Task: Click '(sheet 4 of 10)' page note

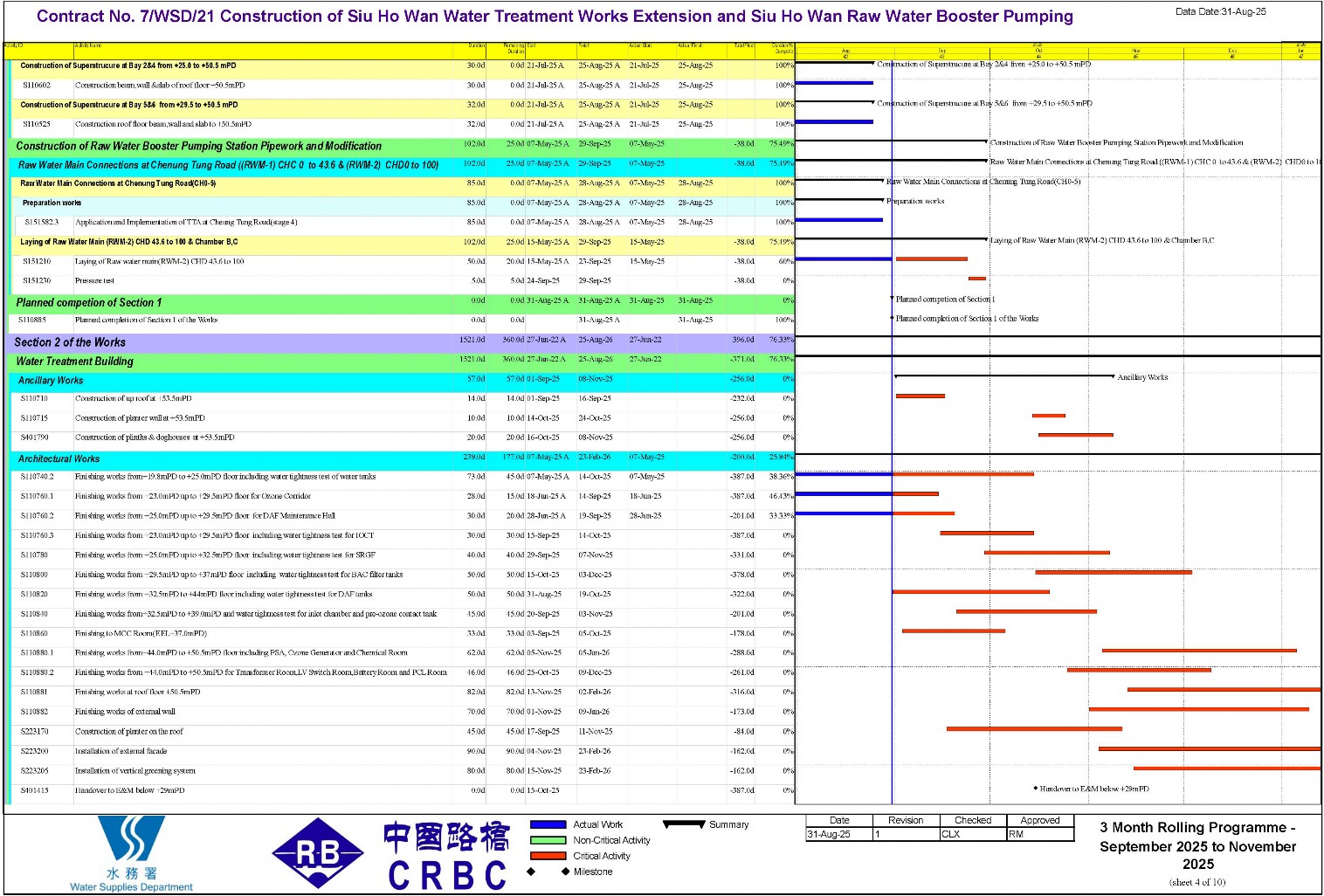Action: tap(1197, 882)
